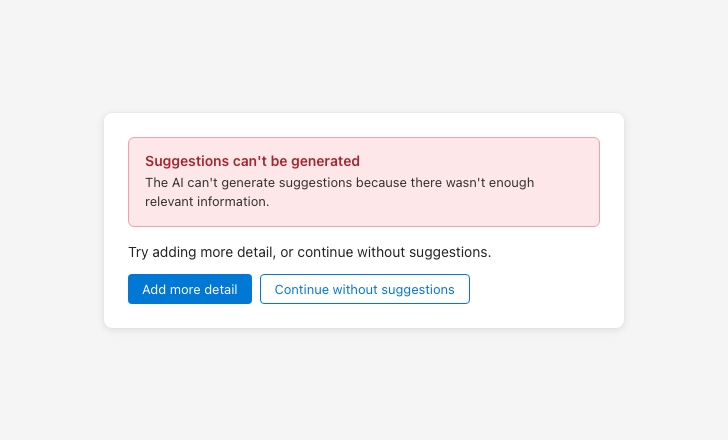The image size is (728, 440).
Task: Click "relevant information." line in the alert
Action: point(207,201)
